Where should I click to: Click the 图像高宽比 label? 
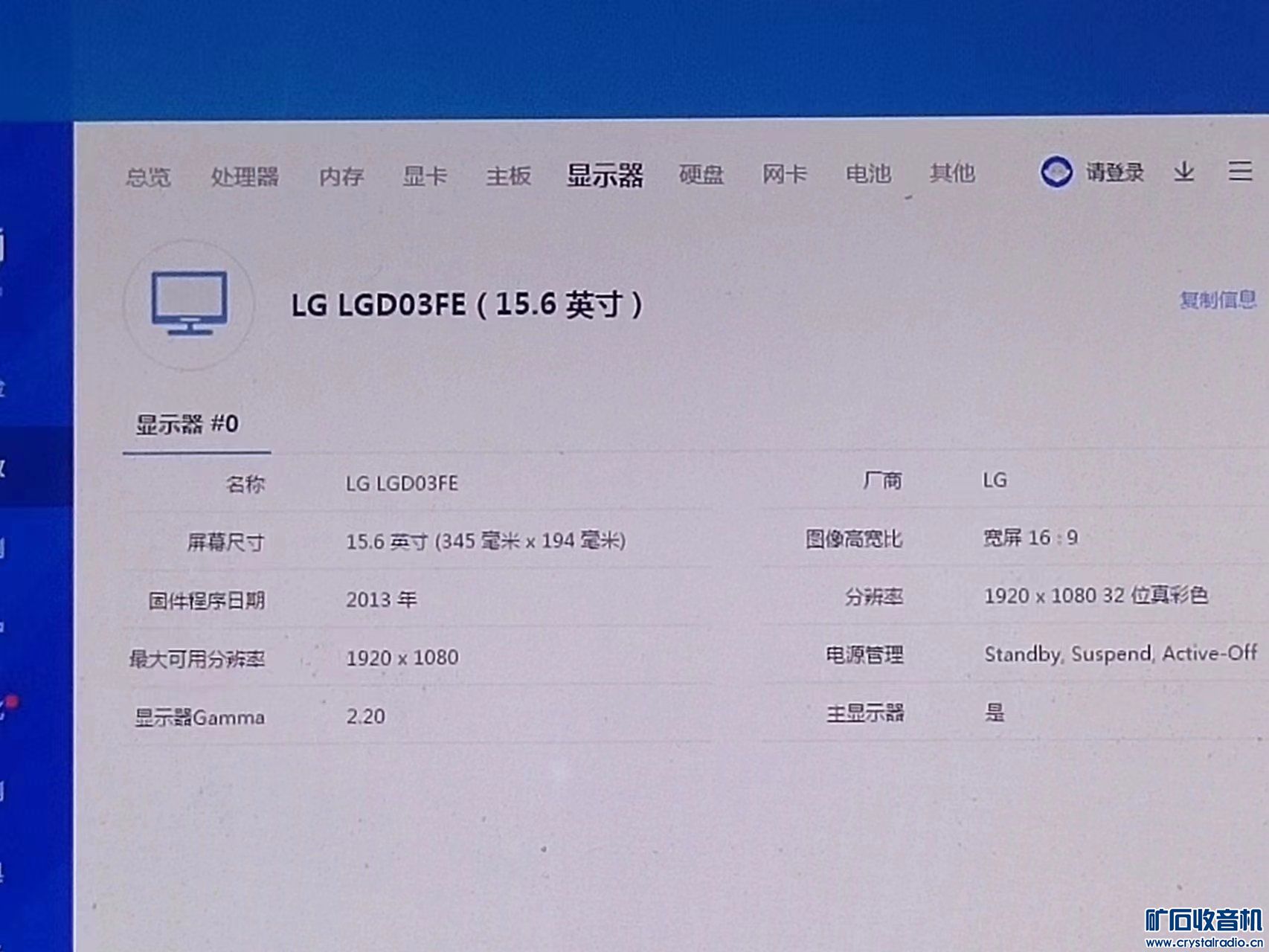pos(854,538)
